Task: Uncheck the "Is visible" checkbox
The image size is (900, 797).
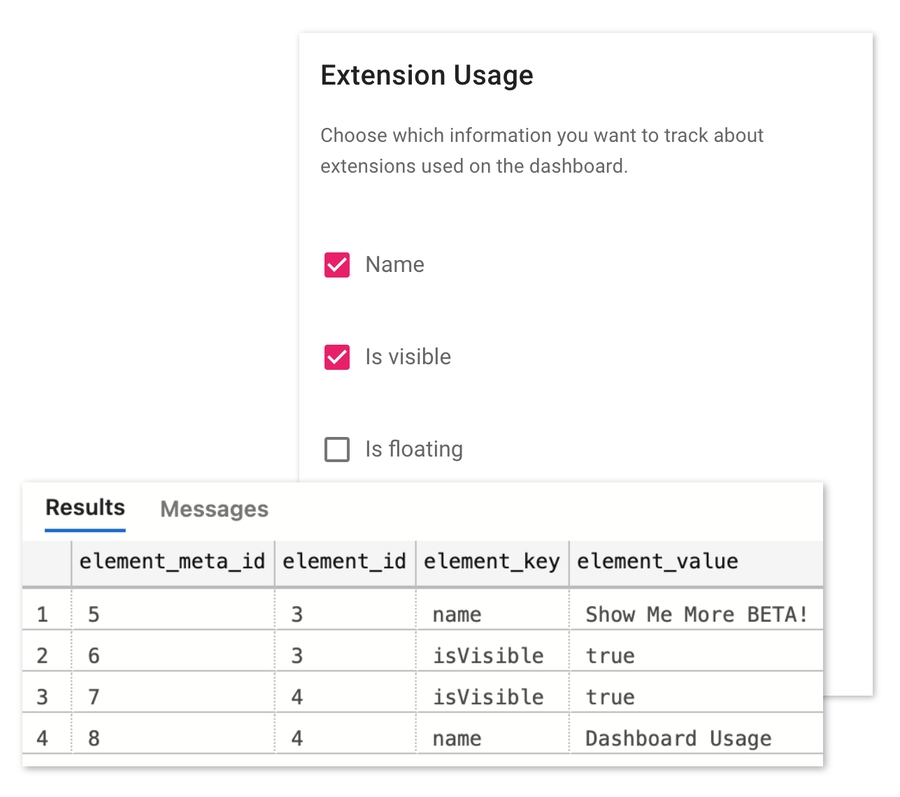Action: tap(337, 357)
